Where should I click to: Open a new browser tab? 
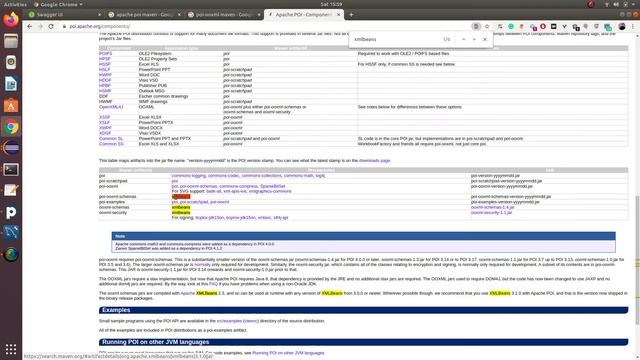(x=351, y=15)
